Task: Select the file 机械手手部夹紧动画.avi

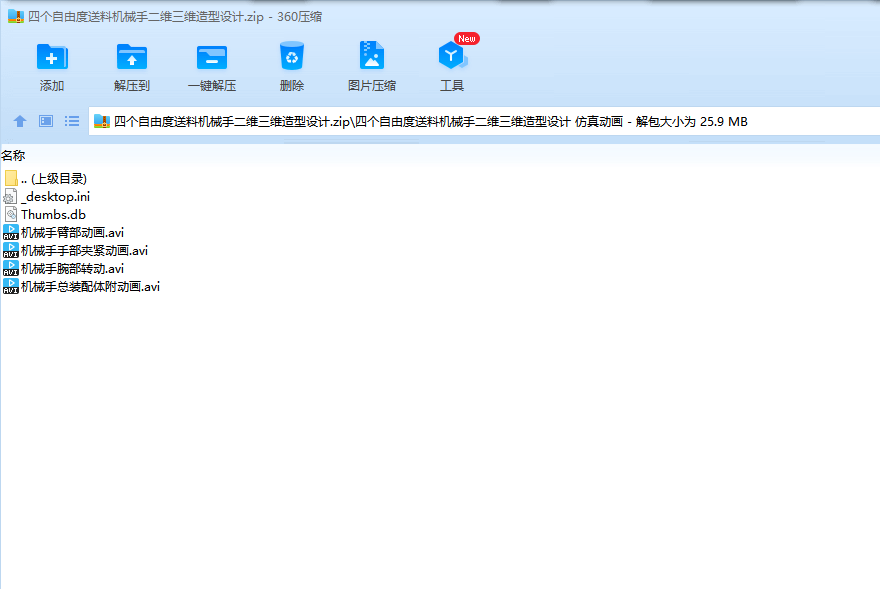Action: [x=85, y=250]
